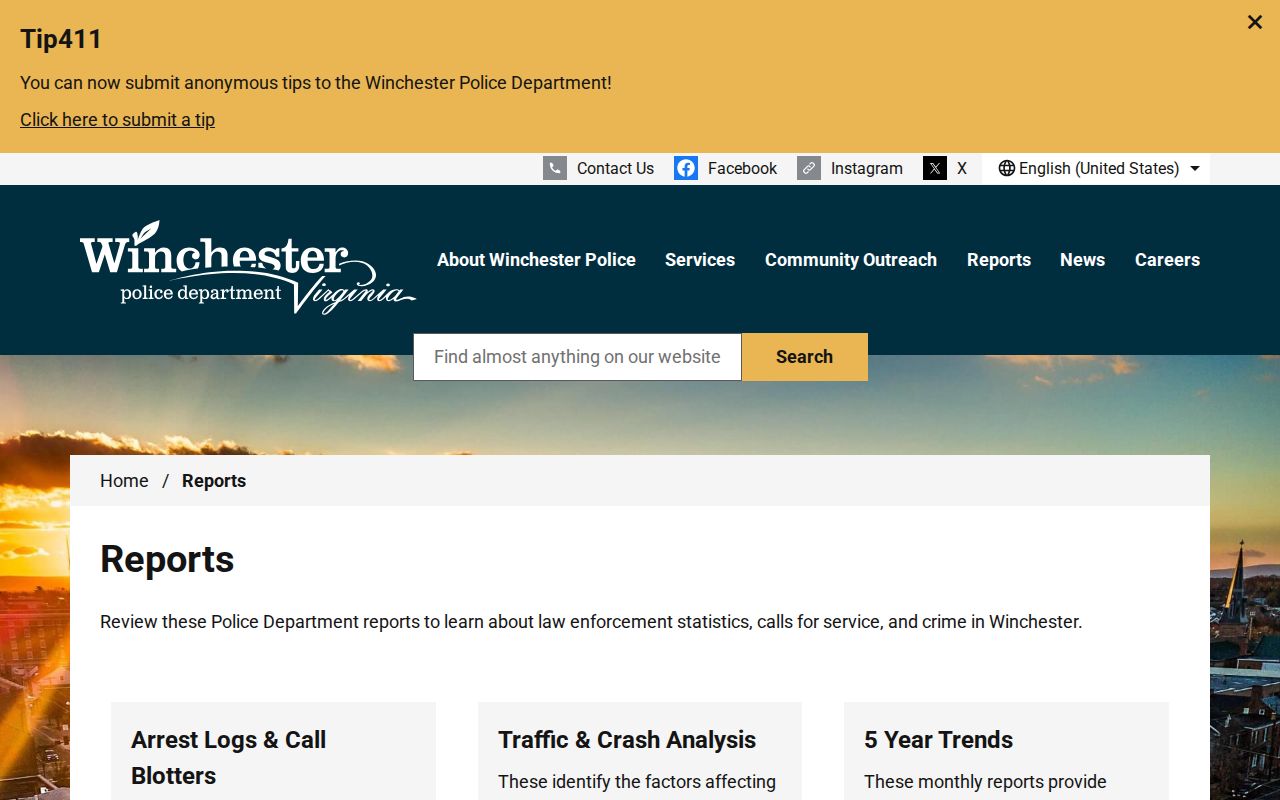Click the Instagram link icon
Image resolution: width=1280 pixels, height=800 pixels.
[809, 168]
